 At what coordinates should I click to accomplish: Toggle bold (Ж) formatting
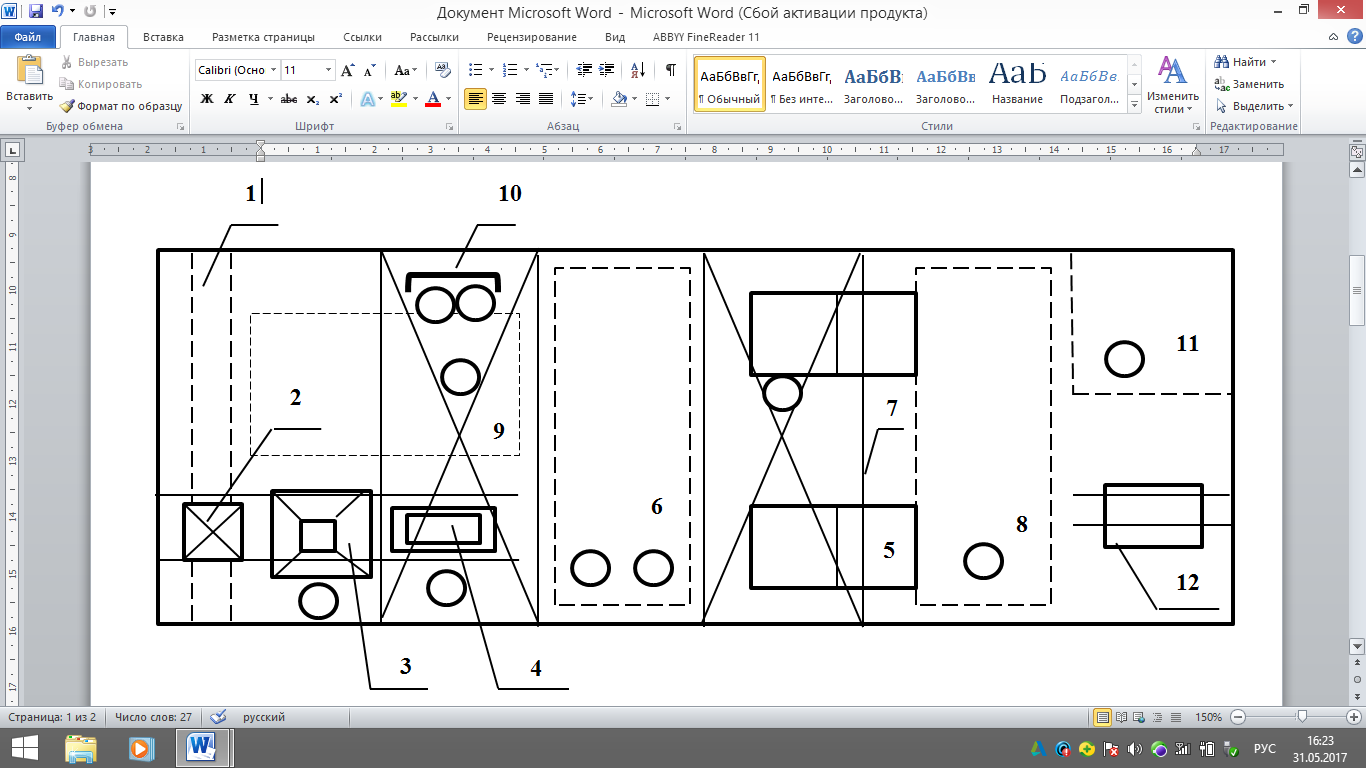[x=207, y=99]
